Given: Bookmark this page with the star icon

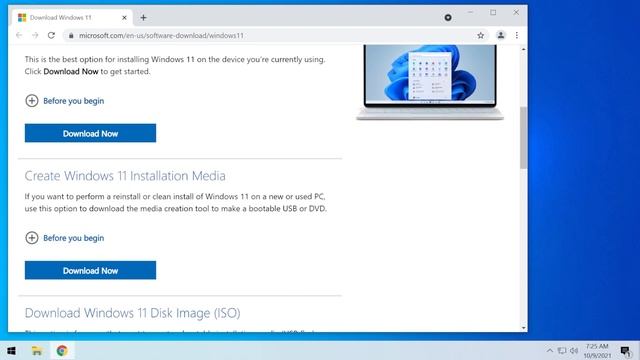Looking at the screenshot, I should [x=480, y=36].
